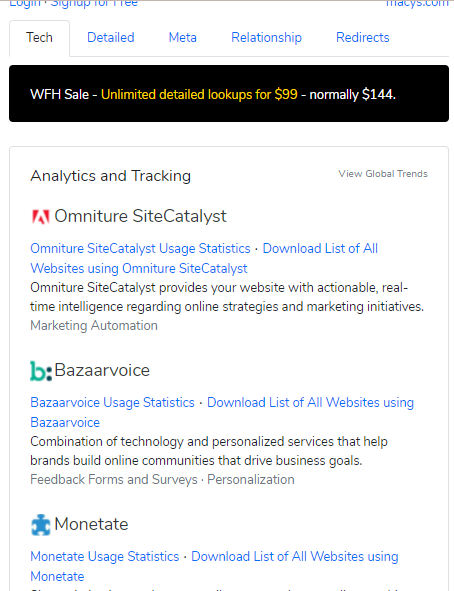454x591 pixels.
Task: Open Monetate Usage Statistics link
Action: point(105,556)
